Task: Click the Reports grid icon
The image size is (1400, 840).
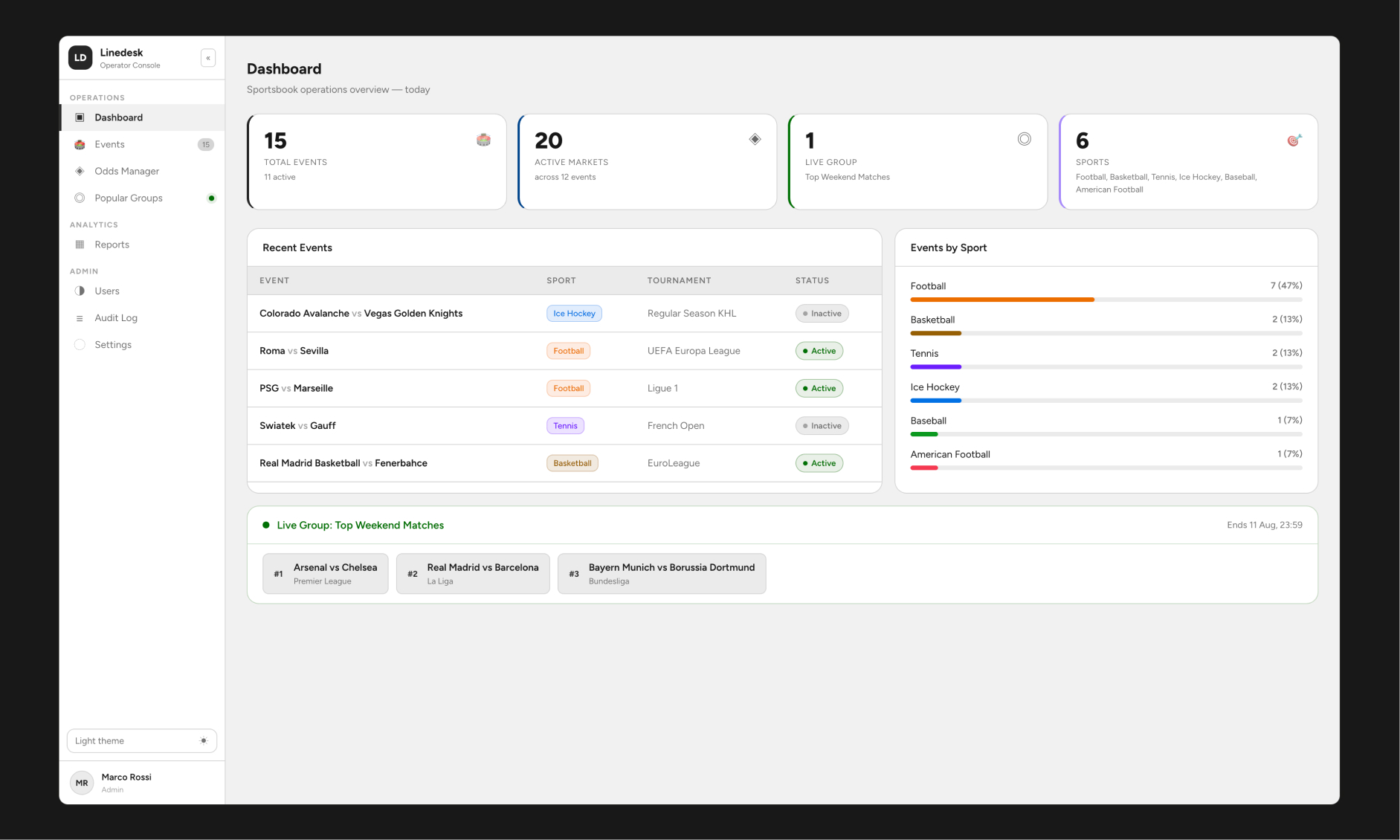Action: pyautogui.click(x=80, y=245)
